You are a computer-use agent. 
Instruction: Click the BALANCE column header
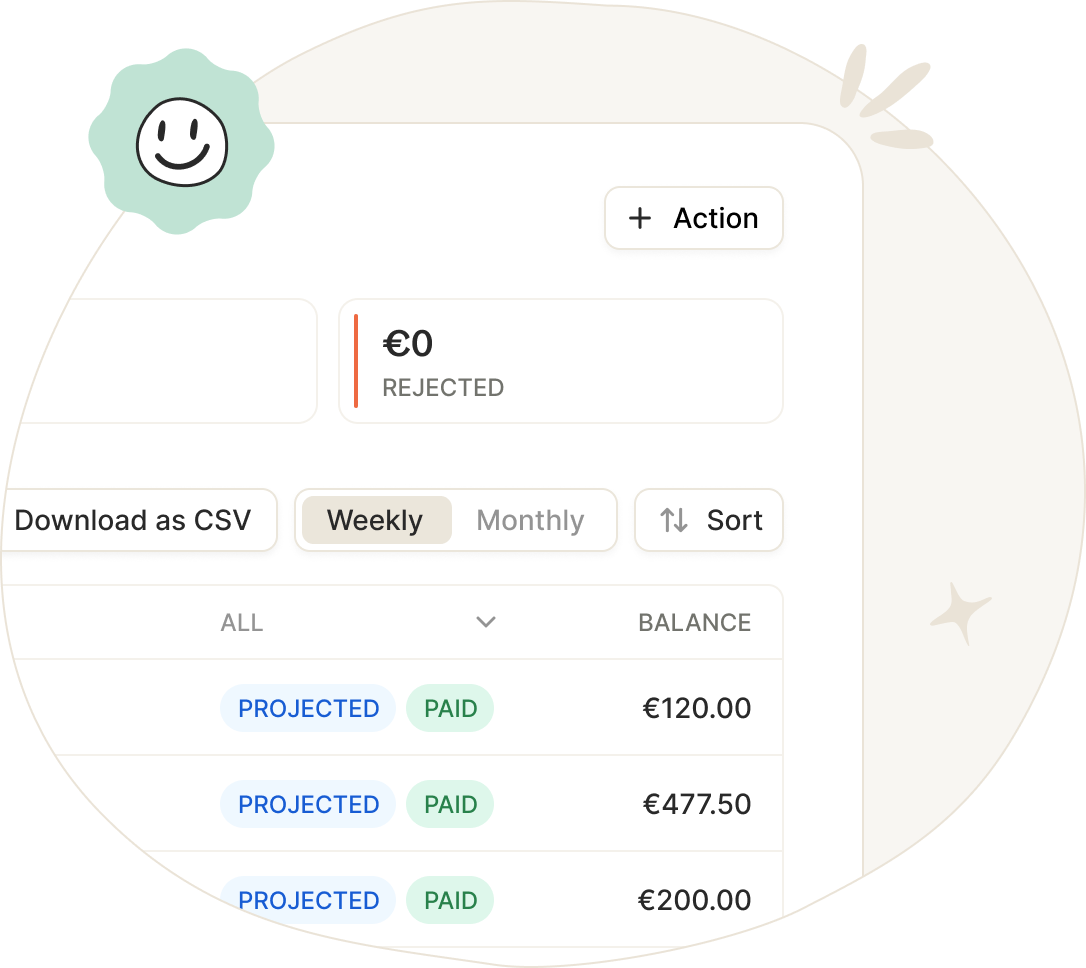click(x=695, y=622)
